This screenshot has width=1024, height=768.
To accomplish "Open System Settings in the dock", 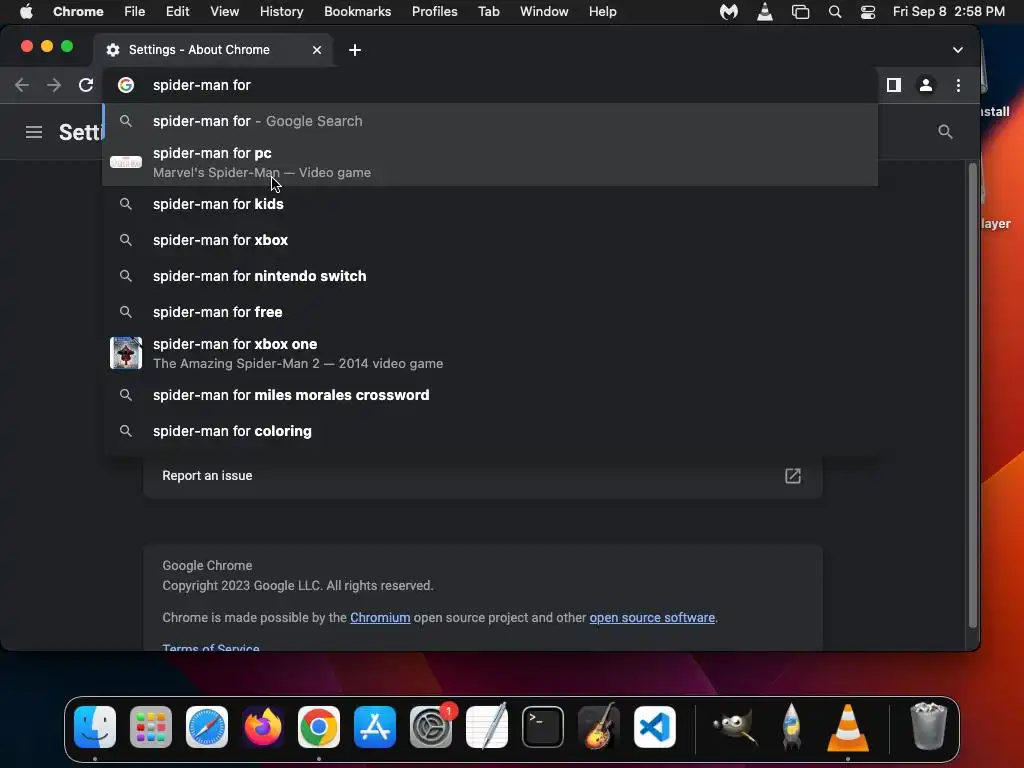I will 431,727.
